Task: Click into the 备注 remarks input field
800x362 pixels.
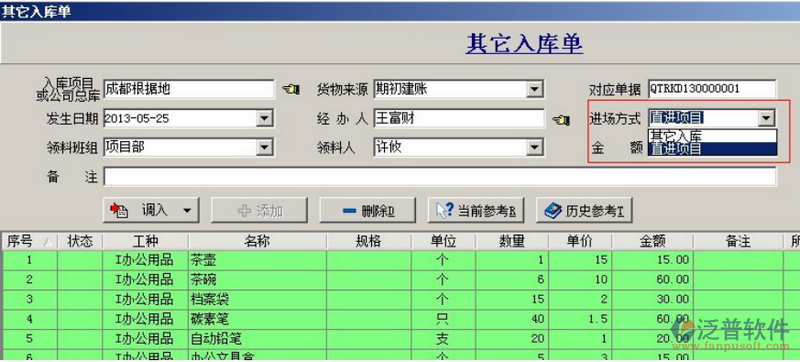Action: click(440, 176)
